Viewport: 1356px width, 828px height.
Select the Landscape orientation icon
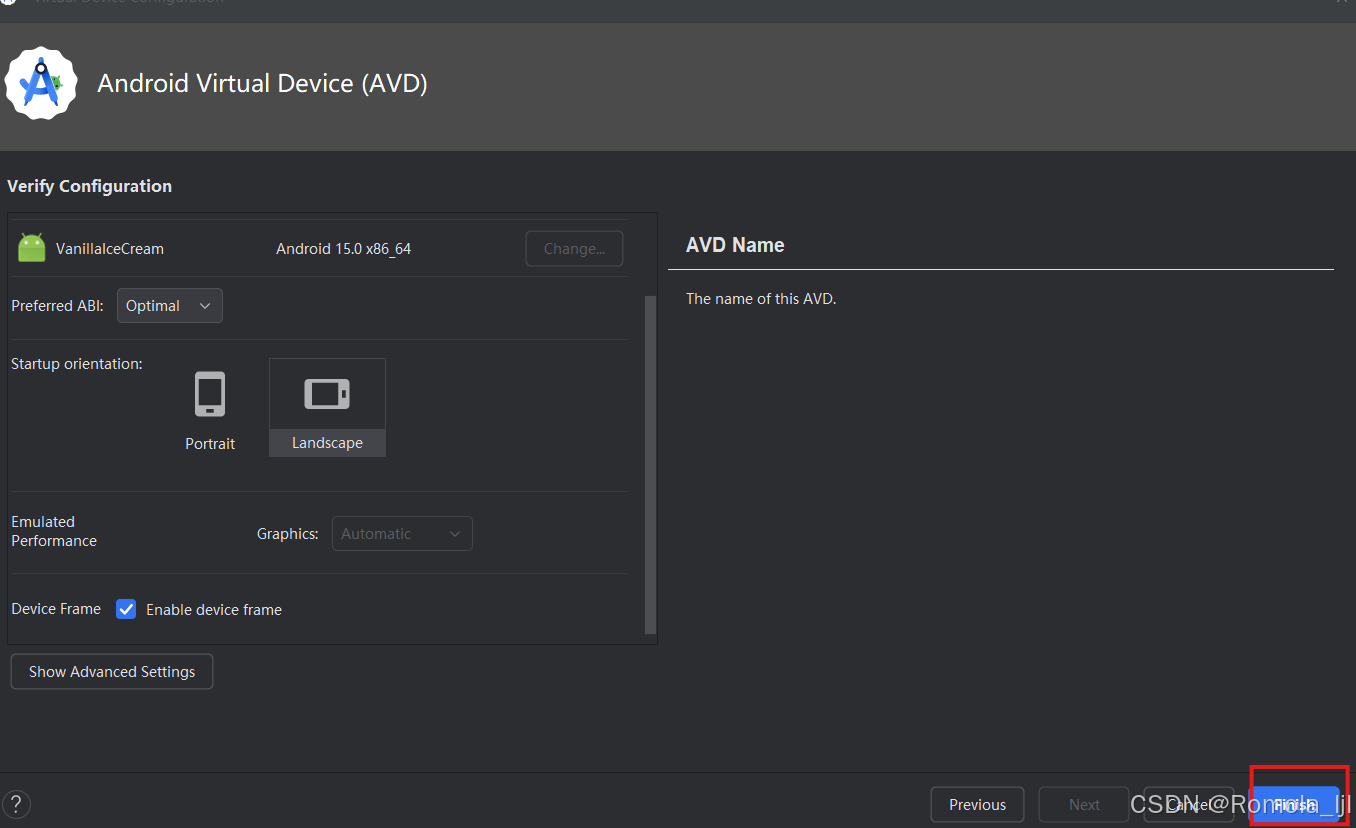327,393
